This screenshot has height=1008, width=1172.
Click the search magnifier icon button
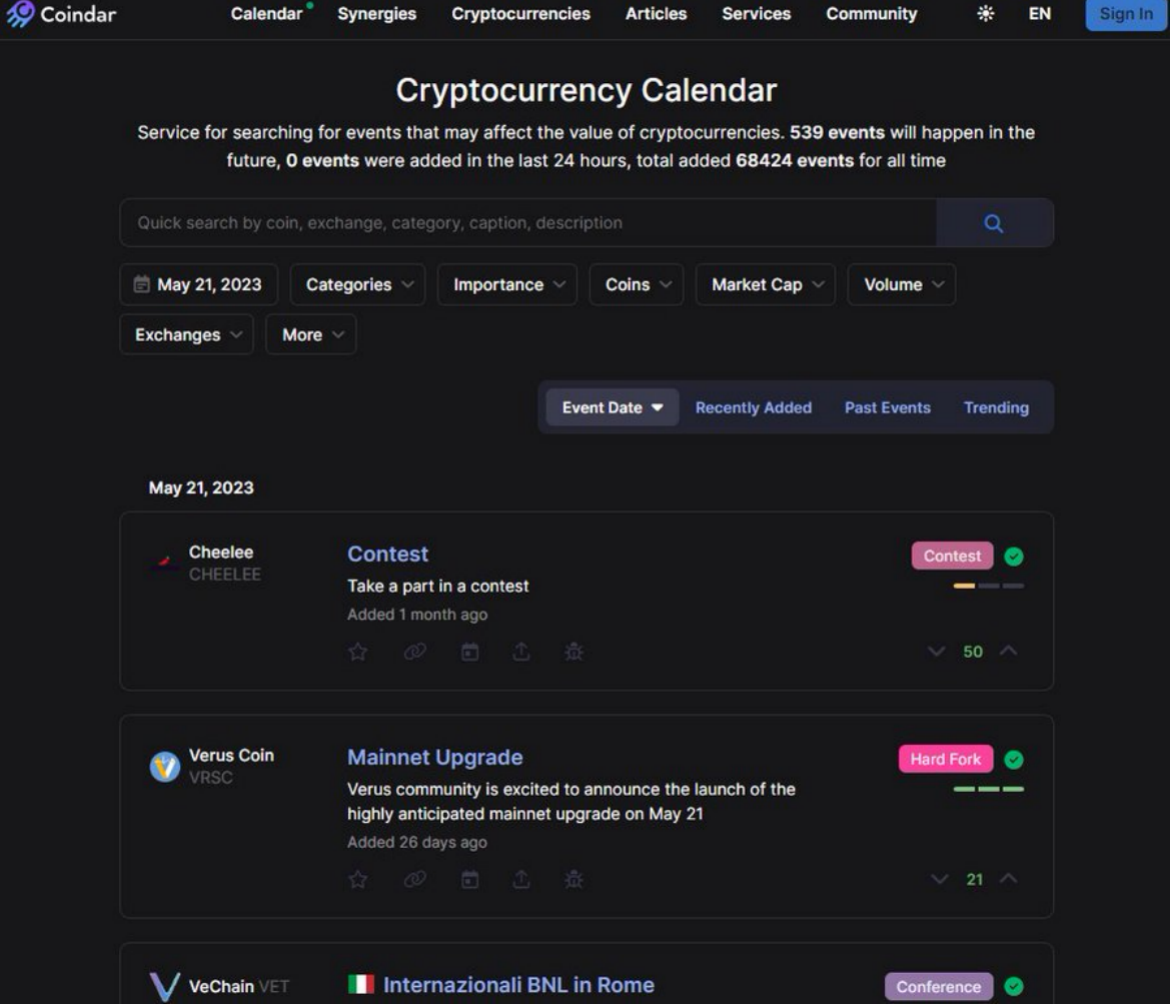point(994,223)
